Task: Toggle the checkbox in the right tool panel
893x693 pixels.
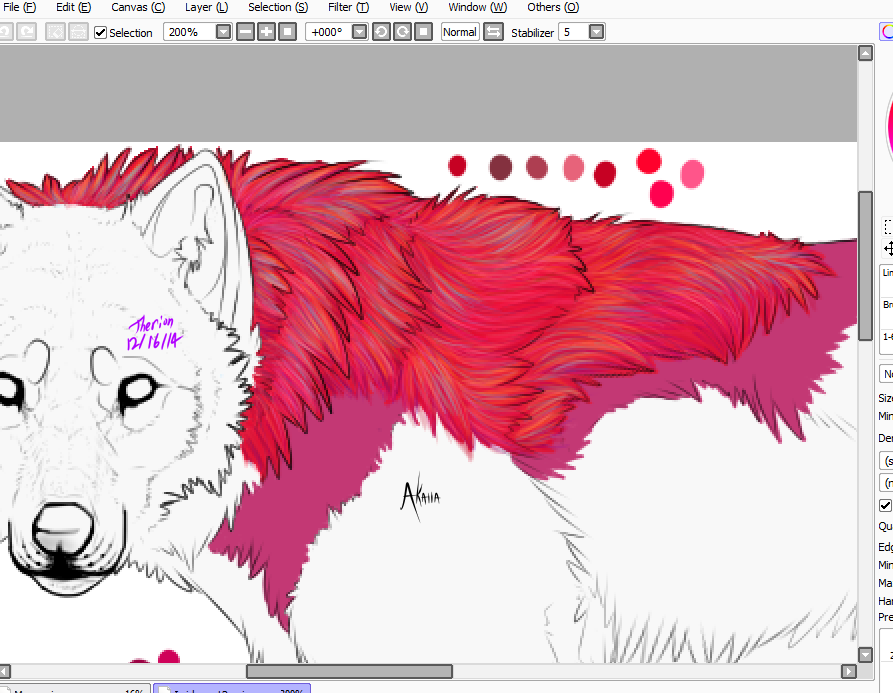Action: 885,506
